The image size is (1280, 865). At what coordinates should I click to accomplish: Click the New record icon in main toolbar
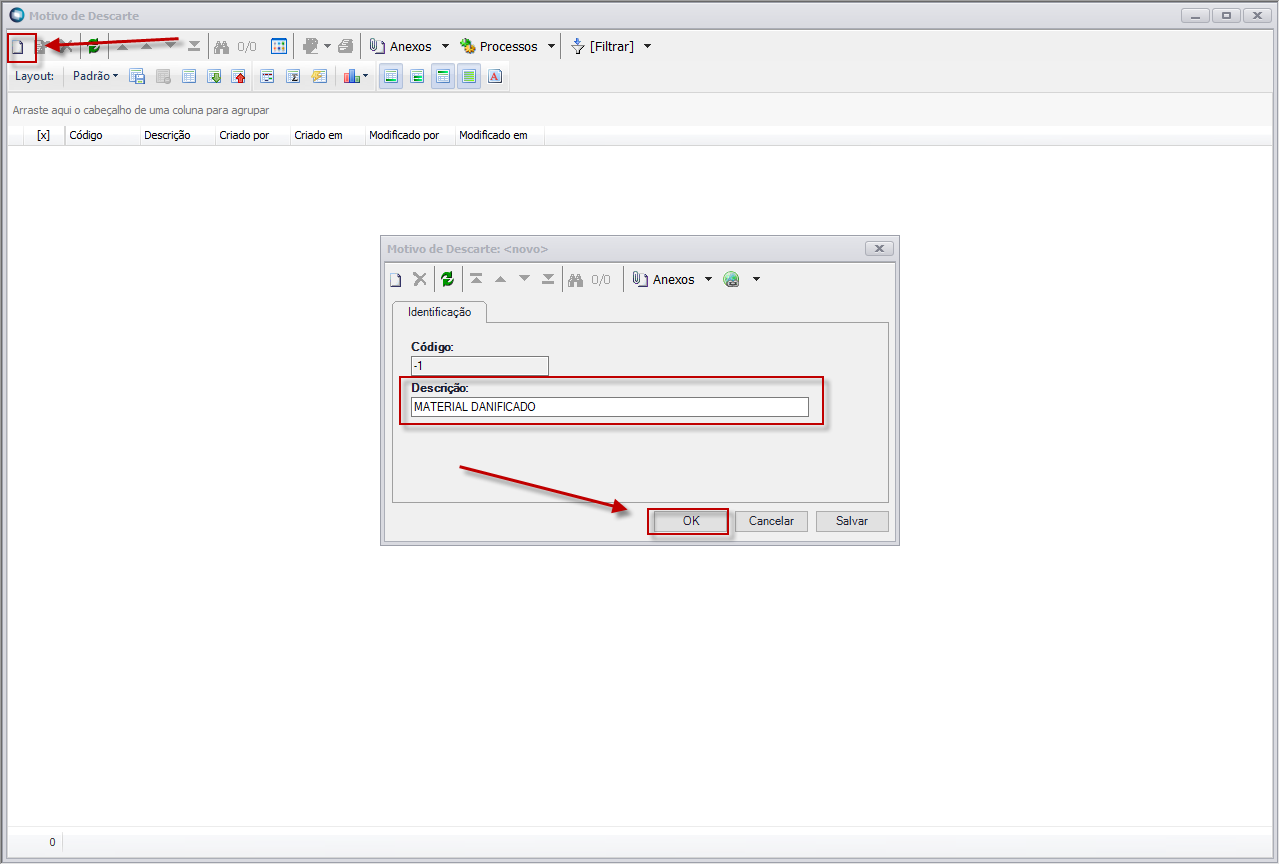pyautogui.click(x=17, y=47)
